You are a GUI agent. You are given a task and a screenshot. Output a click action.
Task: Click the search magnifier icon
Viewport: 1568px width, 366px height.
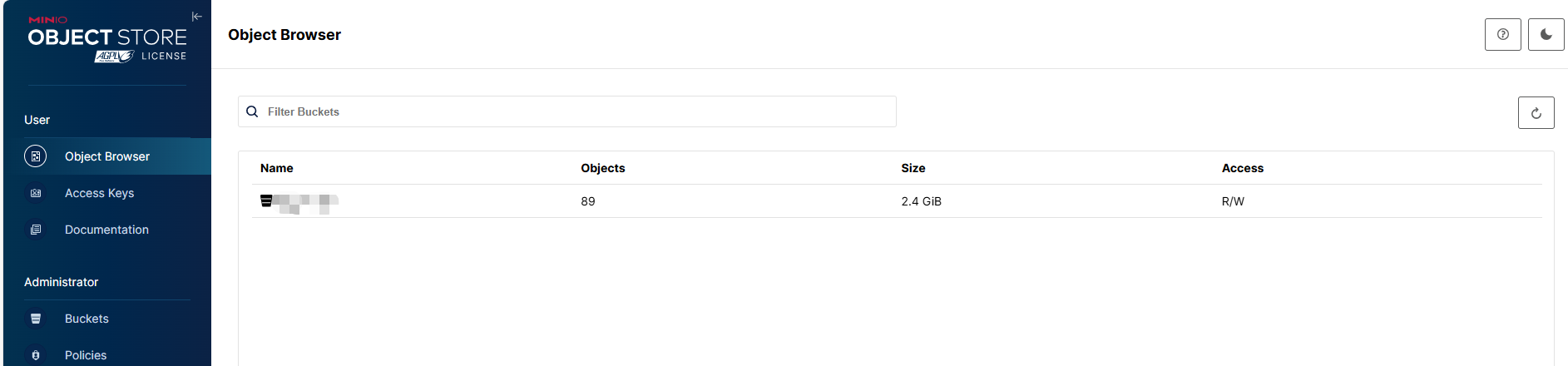(x=252, y=111)
